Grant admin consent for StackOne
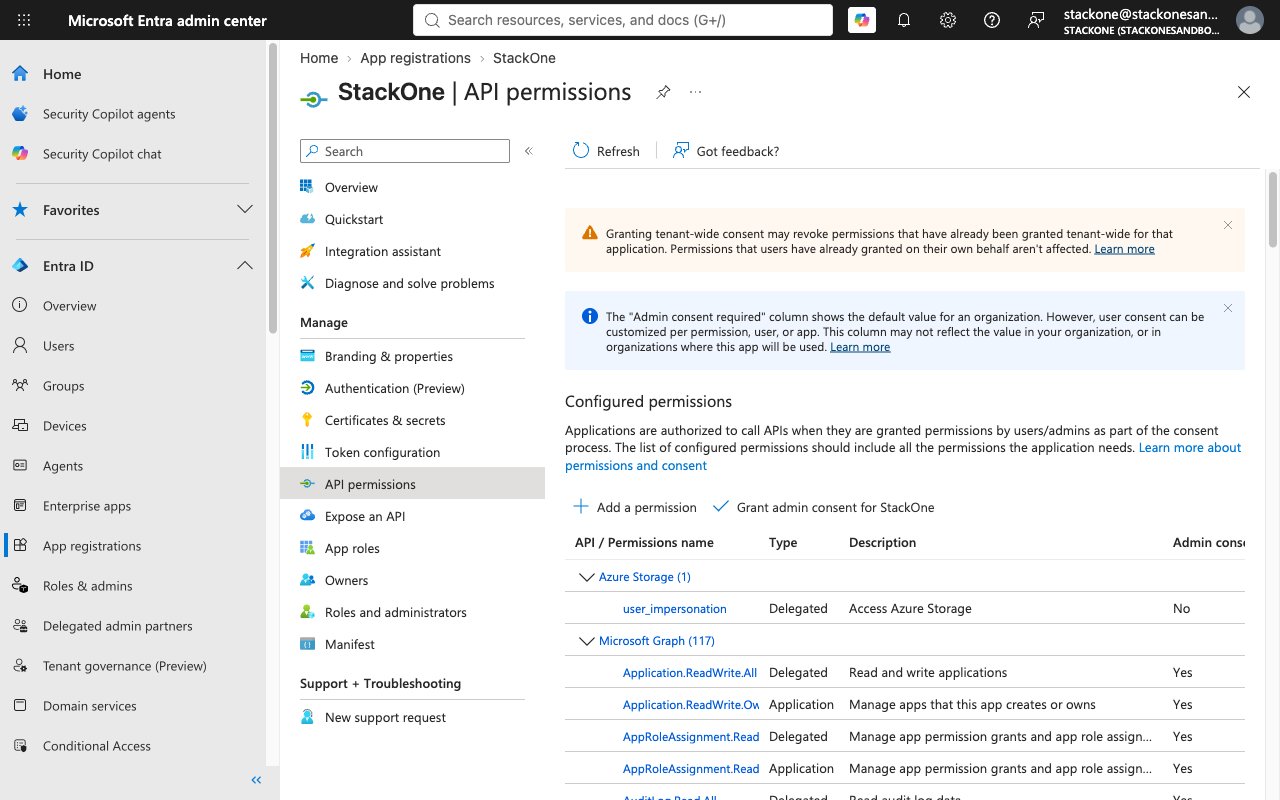Image resolution: width=1280 pixels, height=800 pixels. (x=823, y=507)
